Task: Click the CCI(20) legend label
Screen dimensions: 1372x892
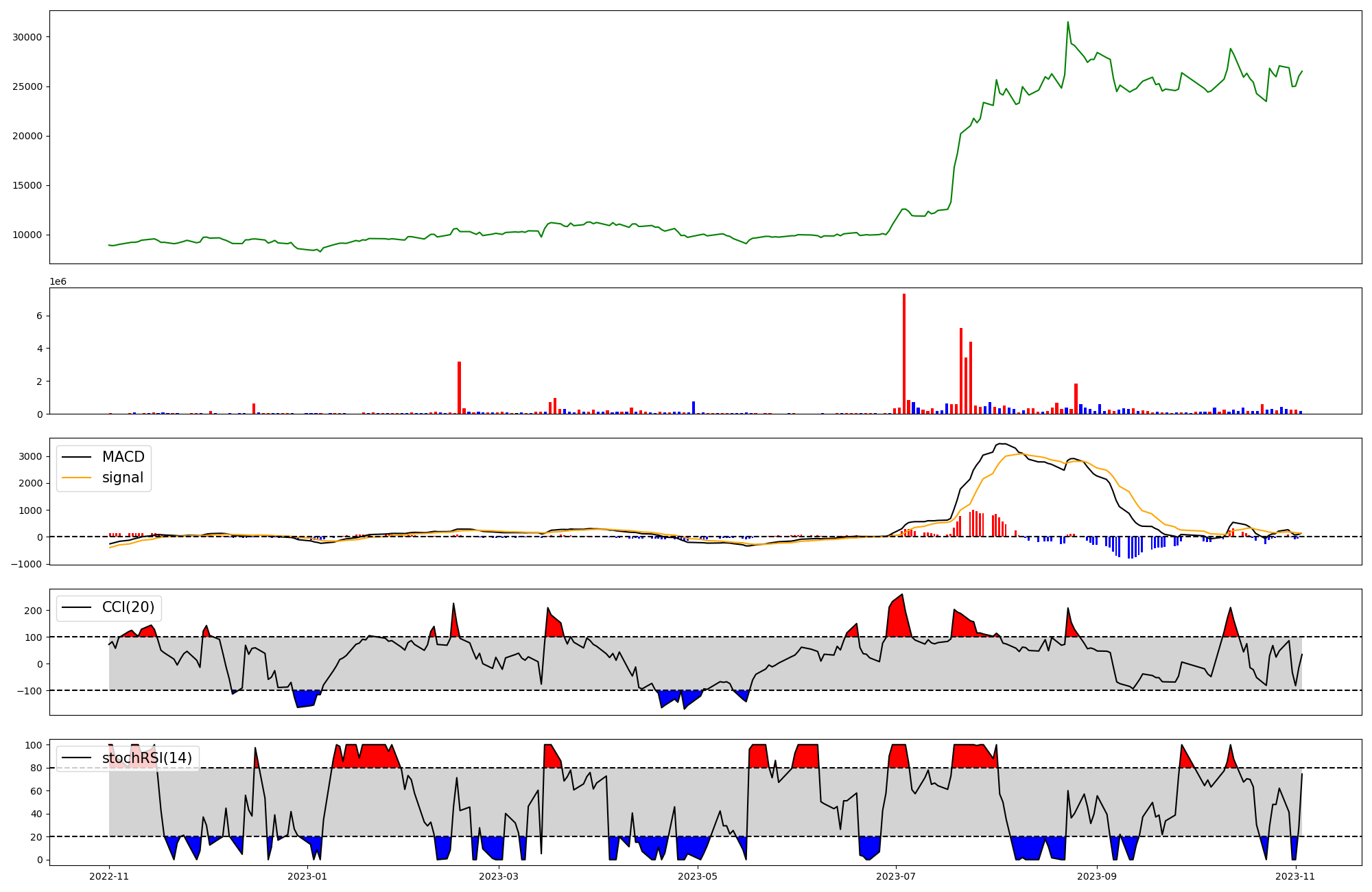Action: [x=128, y=607]
